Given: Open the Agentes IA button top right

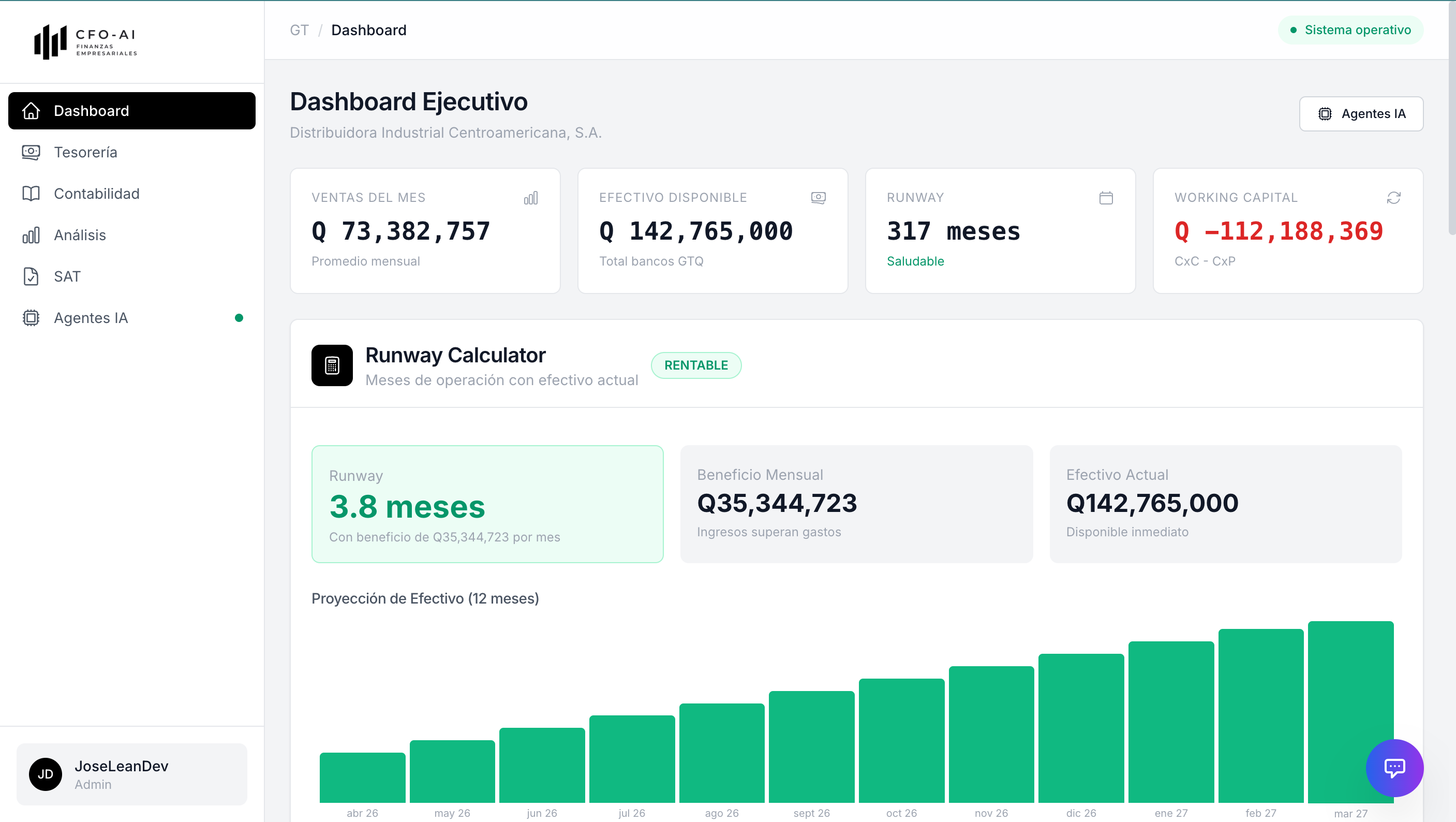Looking at the screenshot, I should pos(1362,114).
